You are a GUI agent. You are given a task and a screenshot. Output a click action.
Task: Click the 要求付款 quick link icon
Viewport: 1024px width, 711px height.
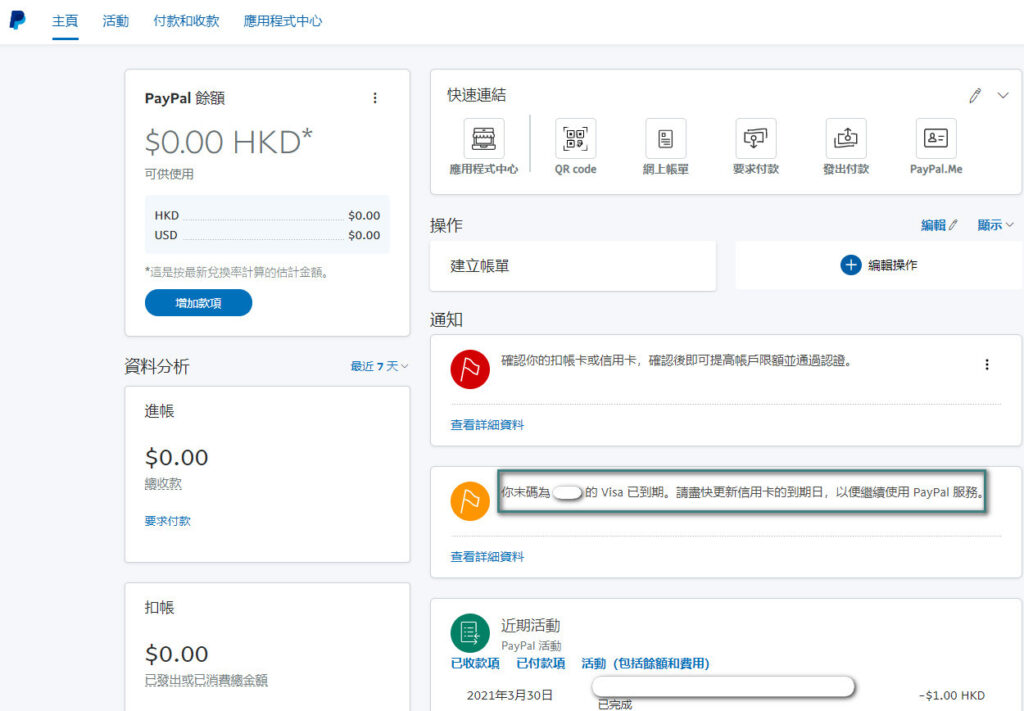click(756, 138)
